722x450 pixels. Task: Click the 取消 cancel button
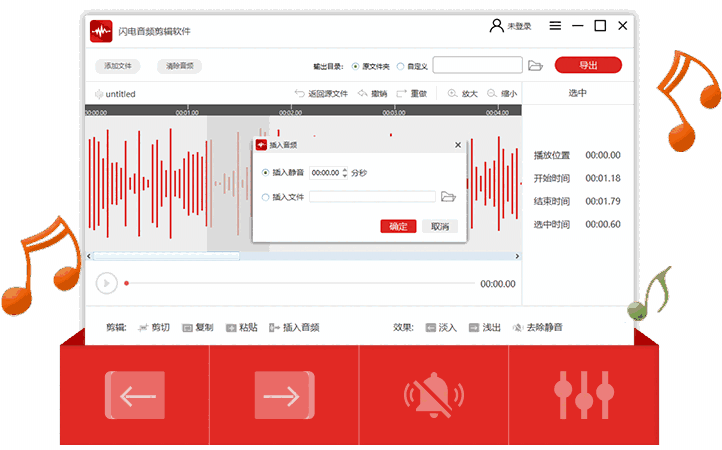click(440, 226)
